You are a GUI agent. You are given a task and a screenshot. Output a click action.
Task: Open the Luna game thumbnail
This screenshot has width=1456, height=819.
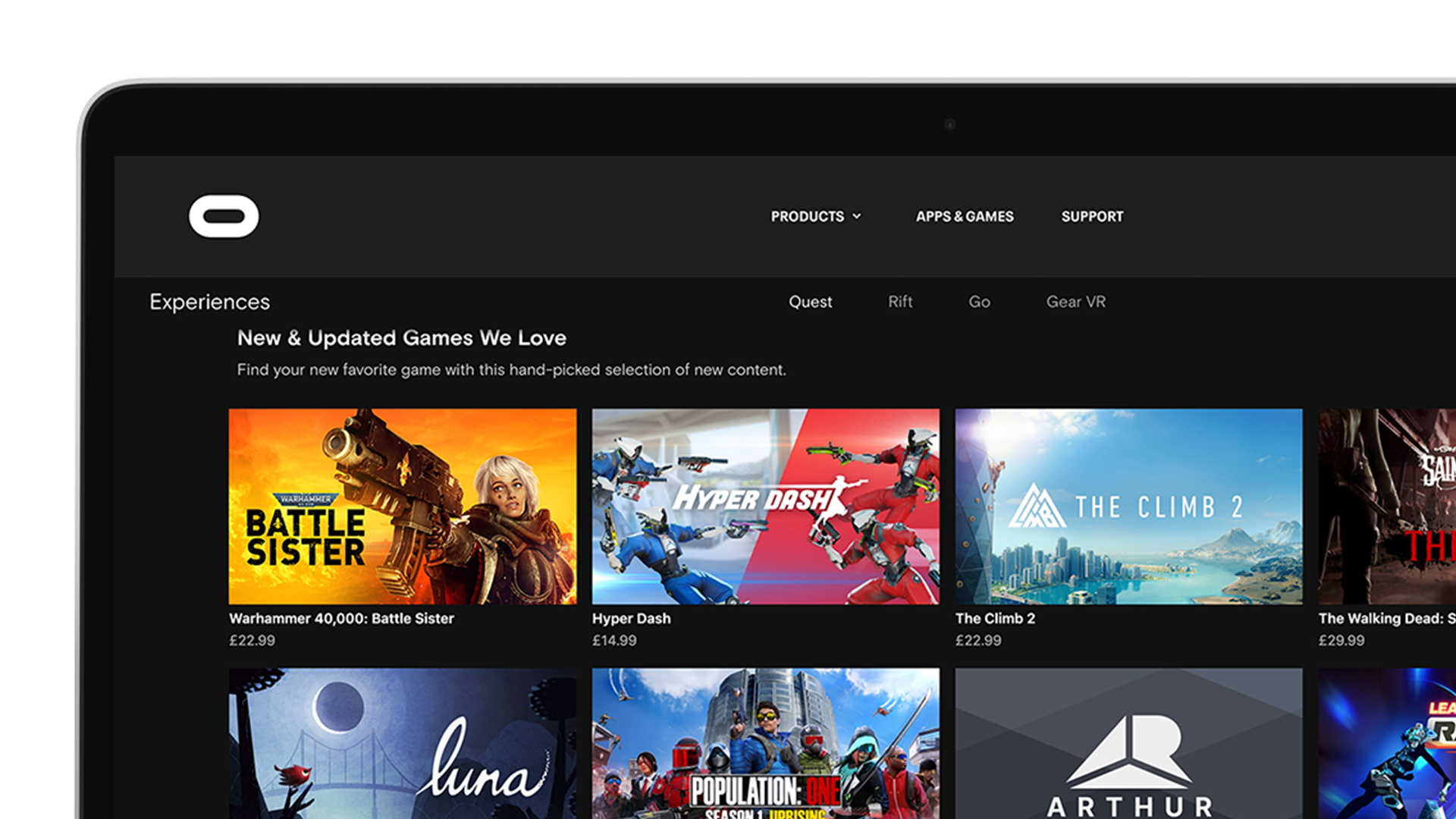coord(402,743)
